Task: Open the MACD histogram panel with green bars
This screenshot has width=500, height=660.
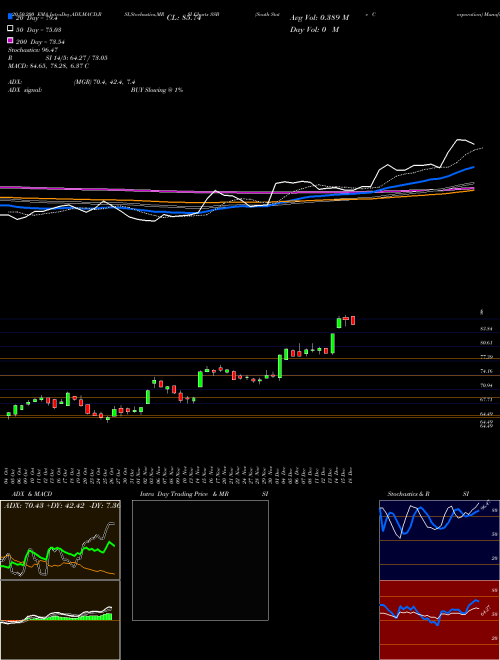Action: pyautogui.click(x=60, y=620)
